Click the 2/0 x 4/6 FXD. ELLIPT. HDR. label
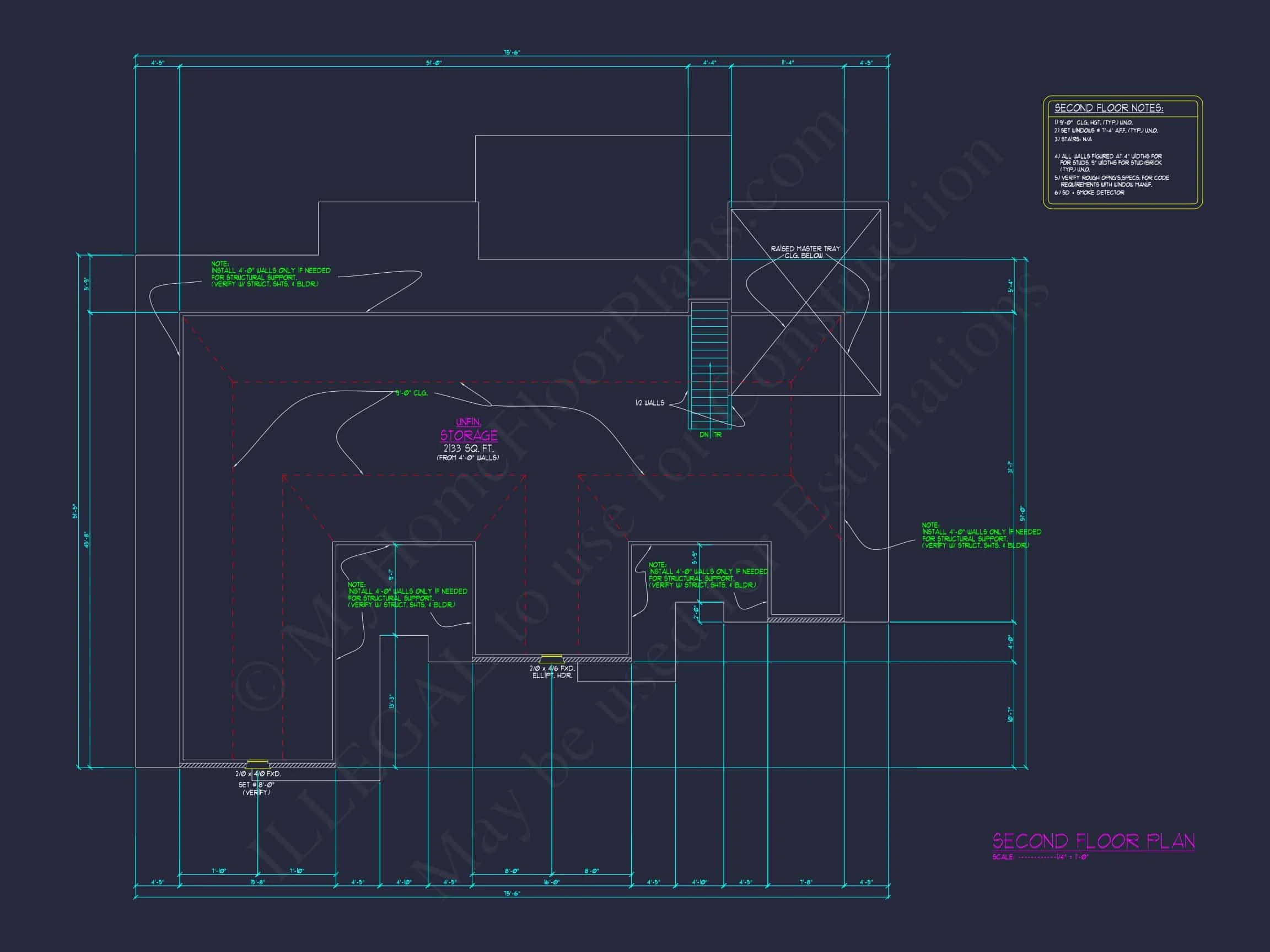Screen dimensions: 1270x952 [552, 672]
